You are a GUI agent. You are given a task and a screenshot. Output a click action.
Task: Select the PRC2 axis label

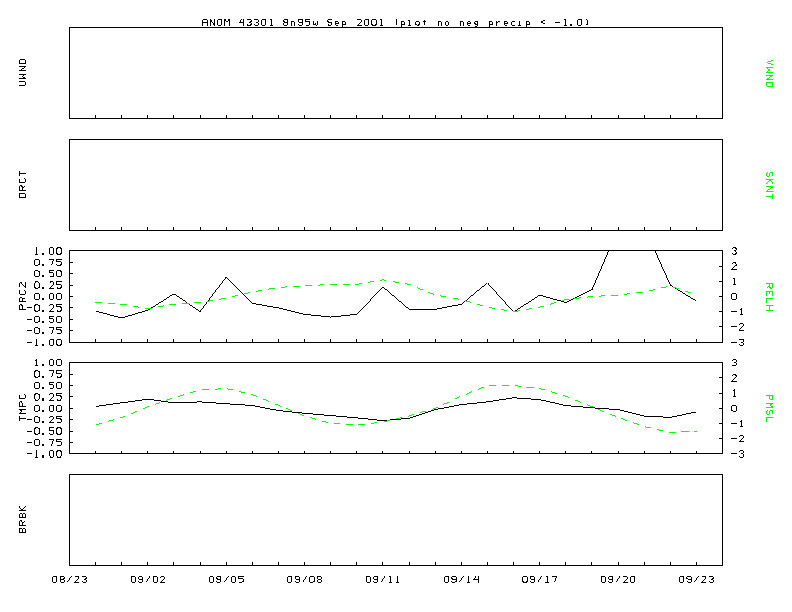(22, 296)
